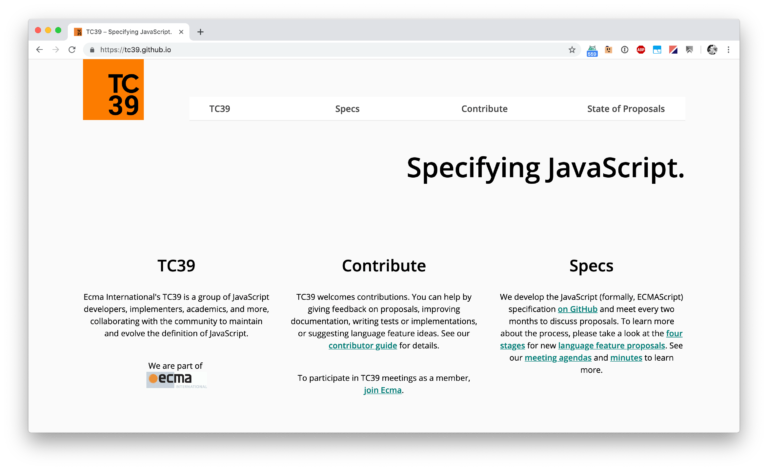Open the user profile avatar

point(712,49)
